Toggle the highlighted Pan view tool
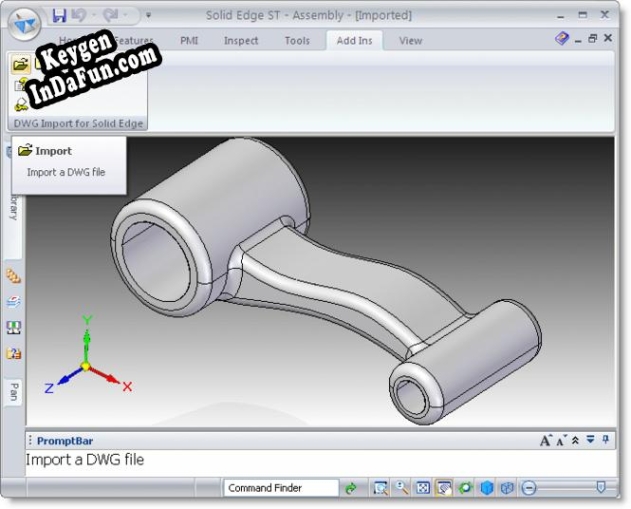 pyautogui.click(x=444, y=488)
